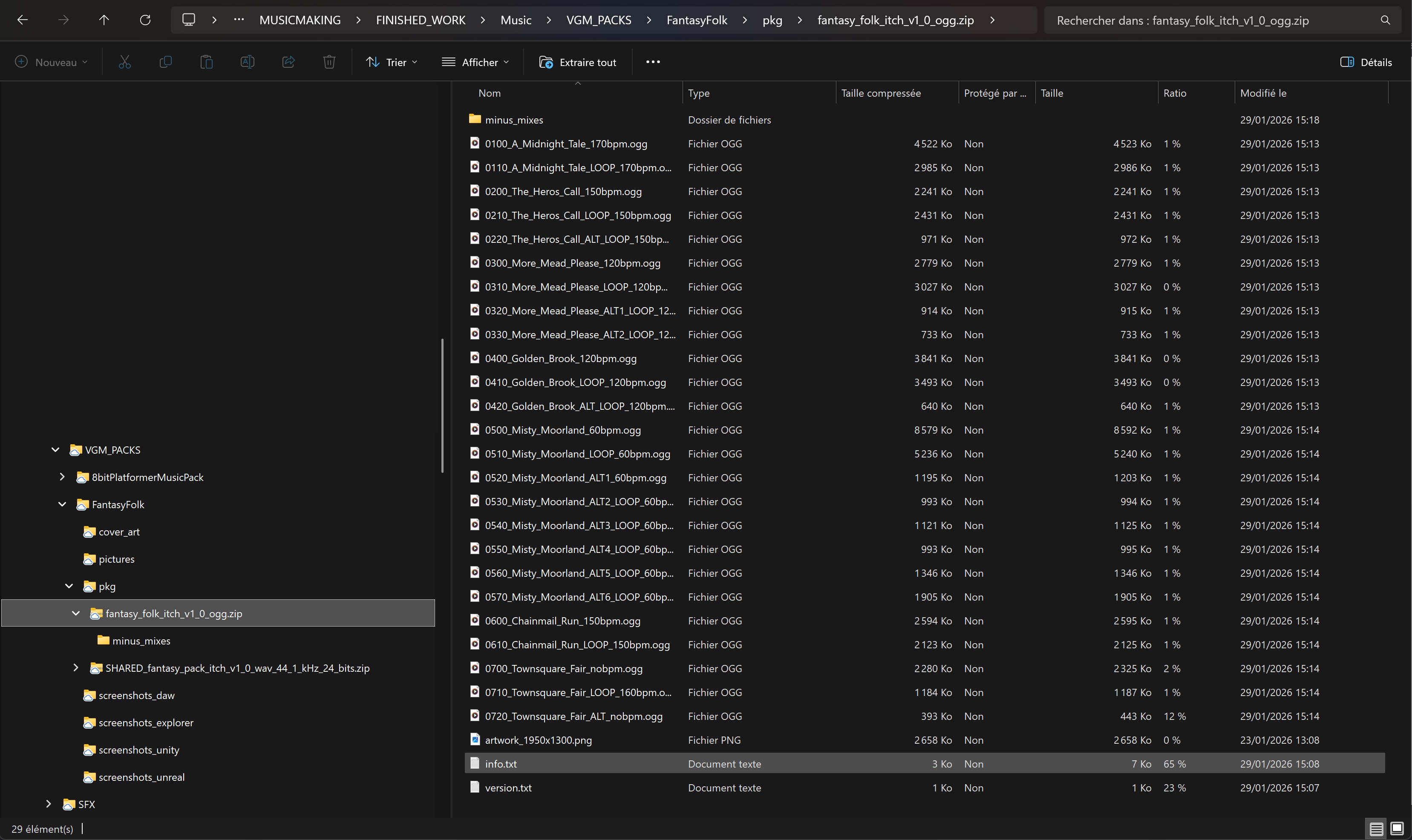Click the Delete trash icon
Viewport: 1412px width, 840px height.
click(329, 62)
